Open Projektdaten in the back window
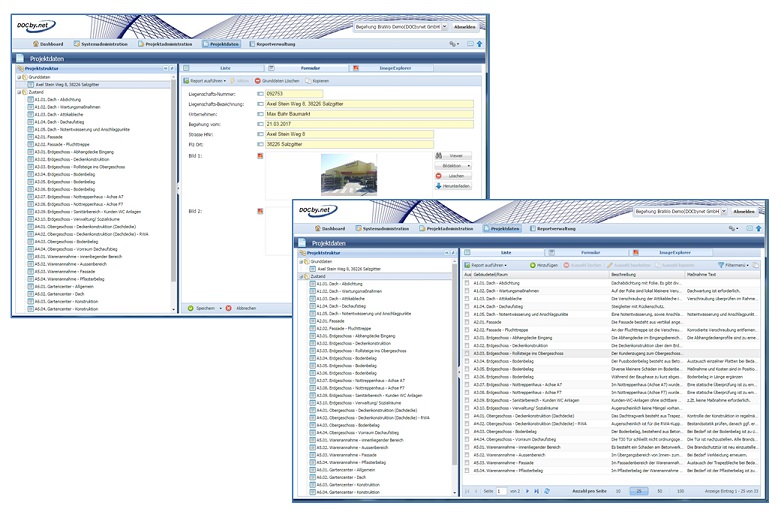Screen dimensions: 781x515 point(221,44)
